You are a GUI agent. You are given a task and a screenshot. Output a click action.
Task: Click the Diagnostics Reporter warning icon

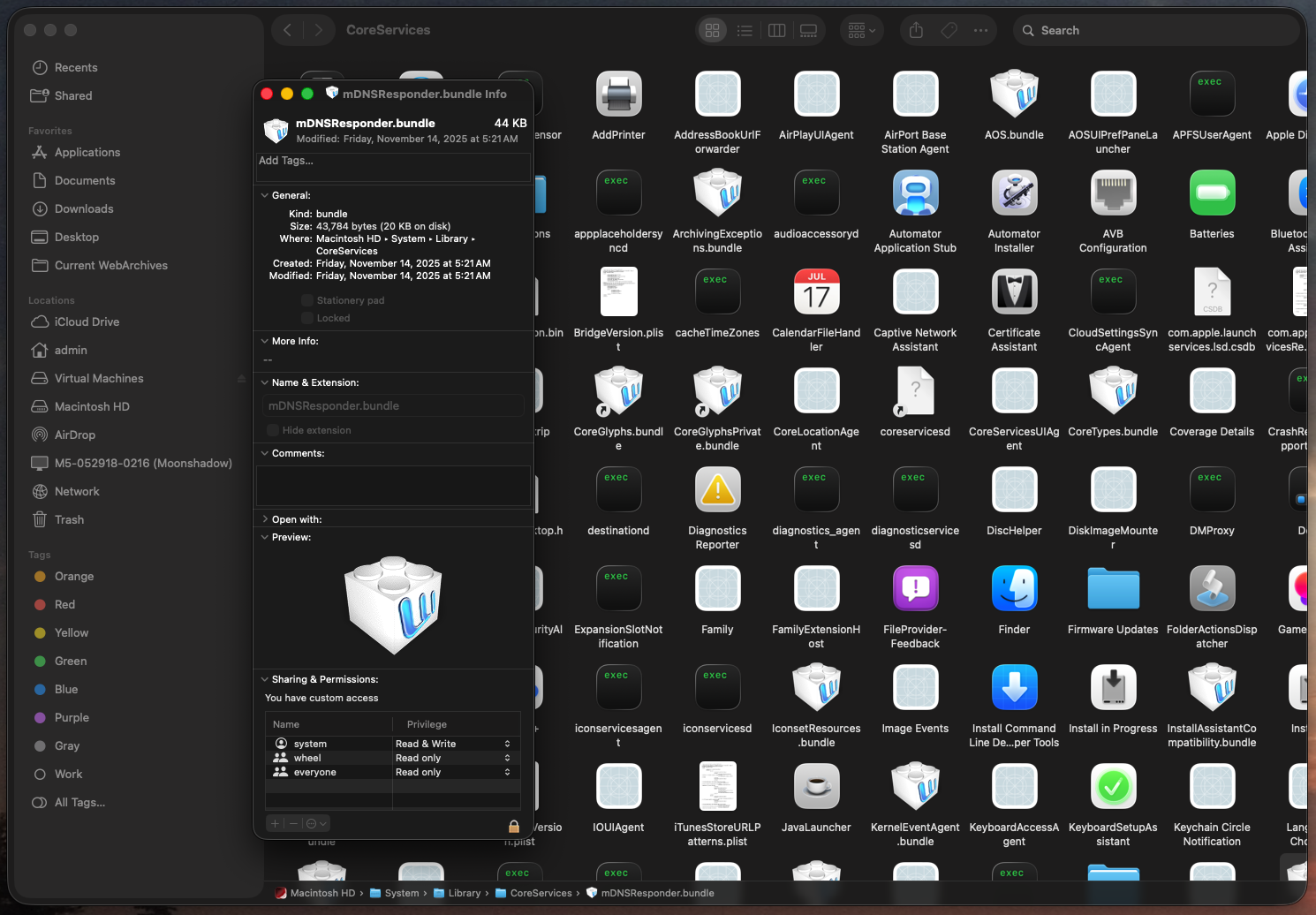(x=717, y=491)
